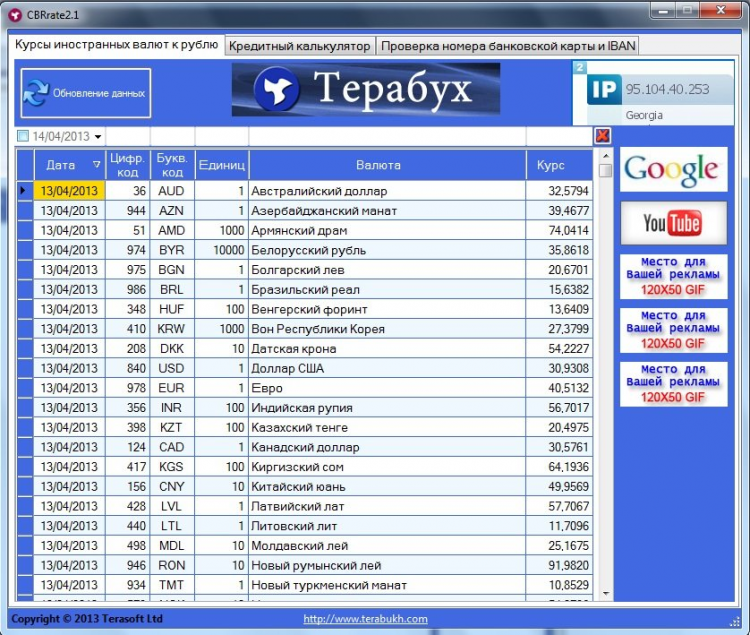Click the table scrollbar thumb
Viewport: 750px width, 635px height.
click(x=606, y=171)
